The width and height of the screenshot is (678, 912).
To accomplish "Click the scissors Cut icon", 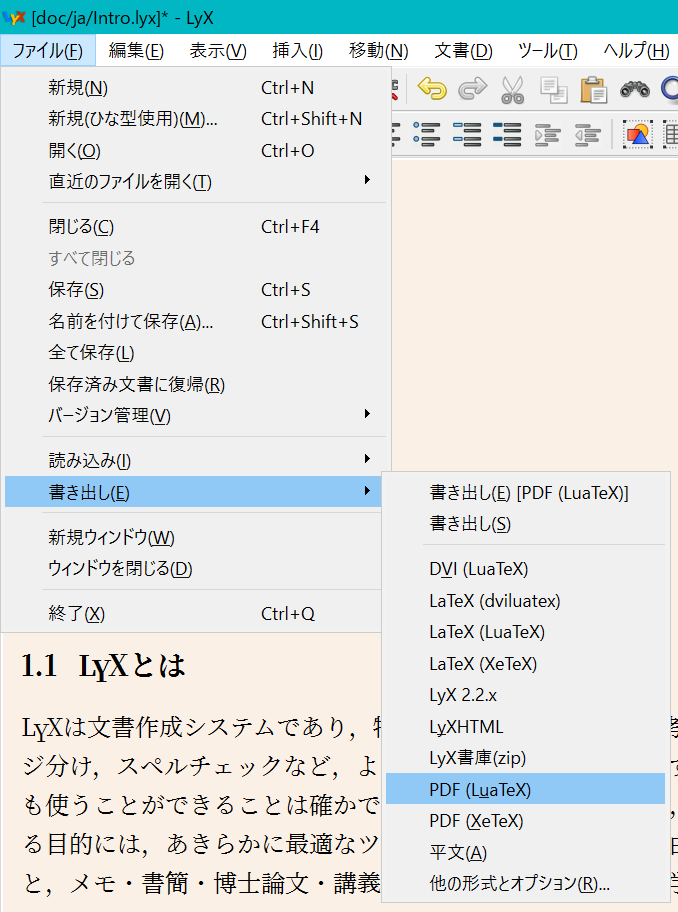I will [x=512, y=90].
